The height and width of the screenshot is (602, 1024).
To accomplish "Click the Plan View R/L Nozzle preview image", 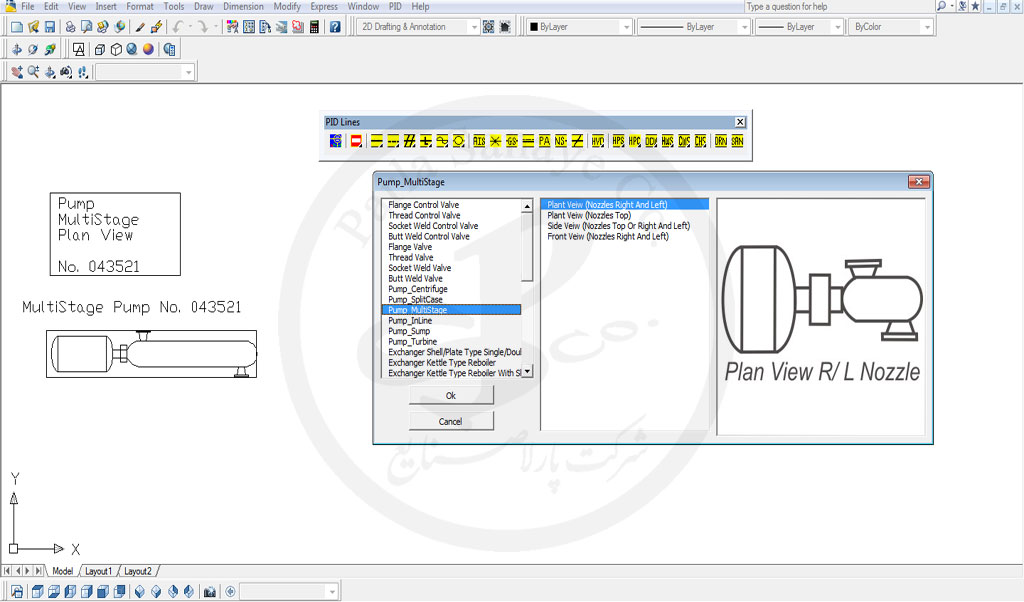I will click(x=821, y=317).
